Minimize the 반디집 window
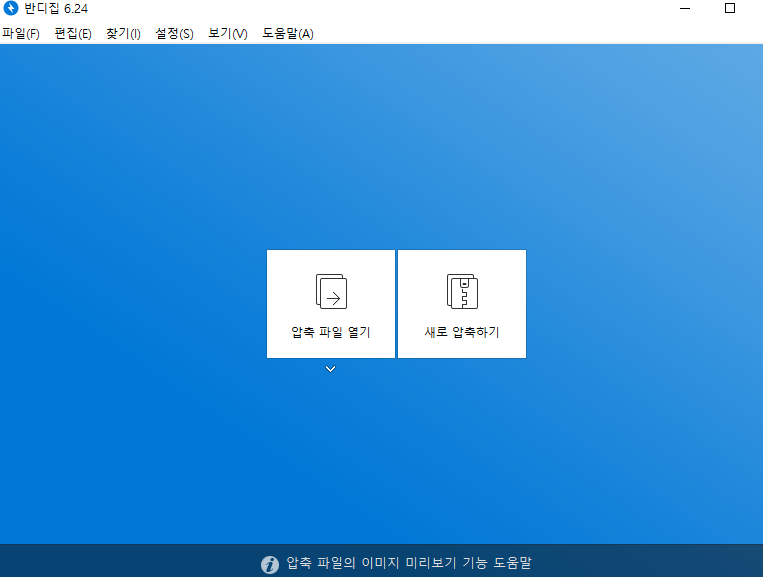The image size is (763, 577). click(x=685, y=8)
